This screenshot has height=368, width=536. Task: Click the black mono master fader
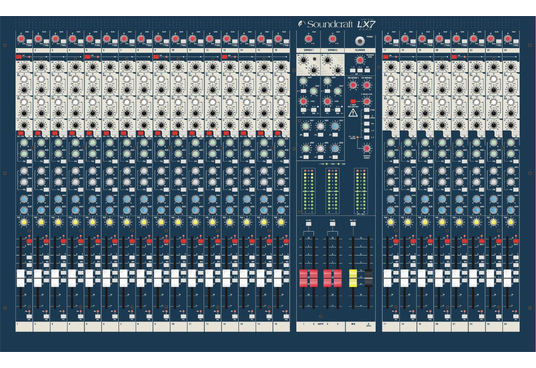(x=368, y=278)
